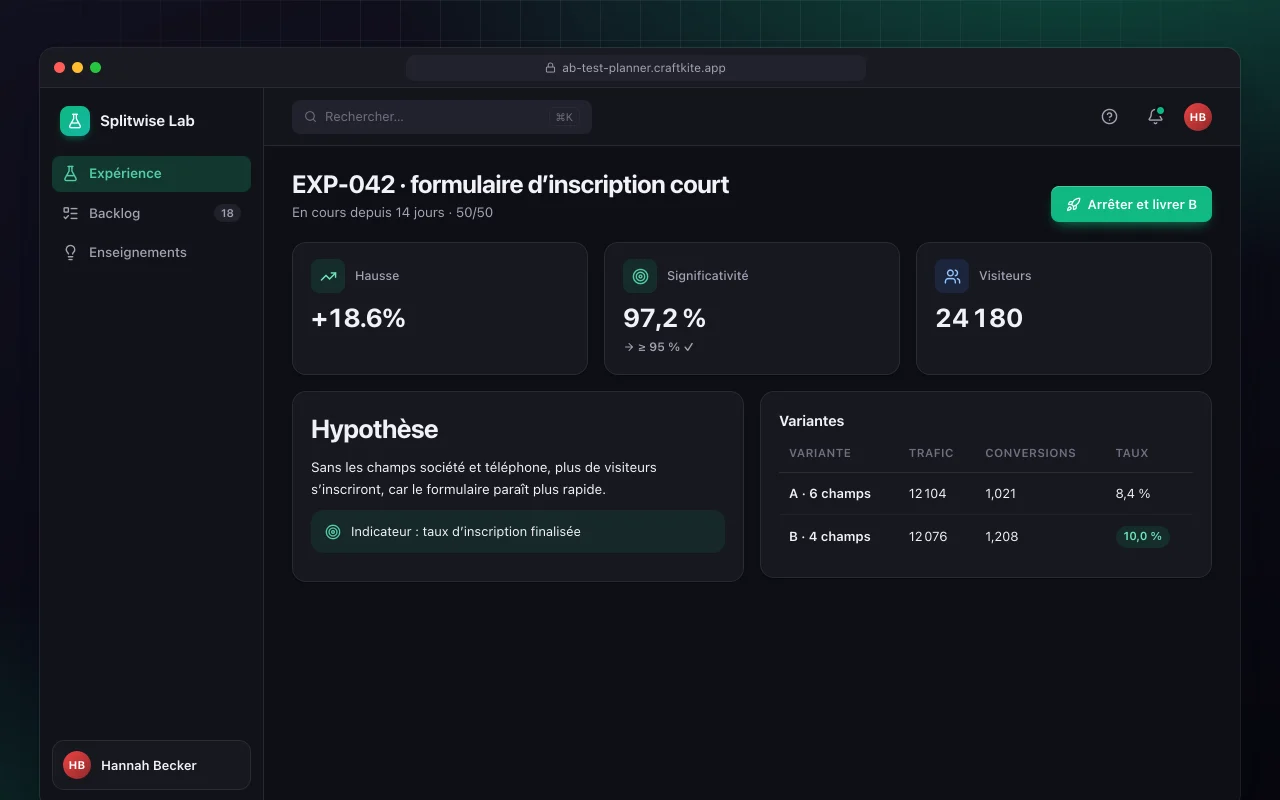
Task: Click the Variantes table heading
Action: tap(812, 421)
